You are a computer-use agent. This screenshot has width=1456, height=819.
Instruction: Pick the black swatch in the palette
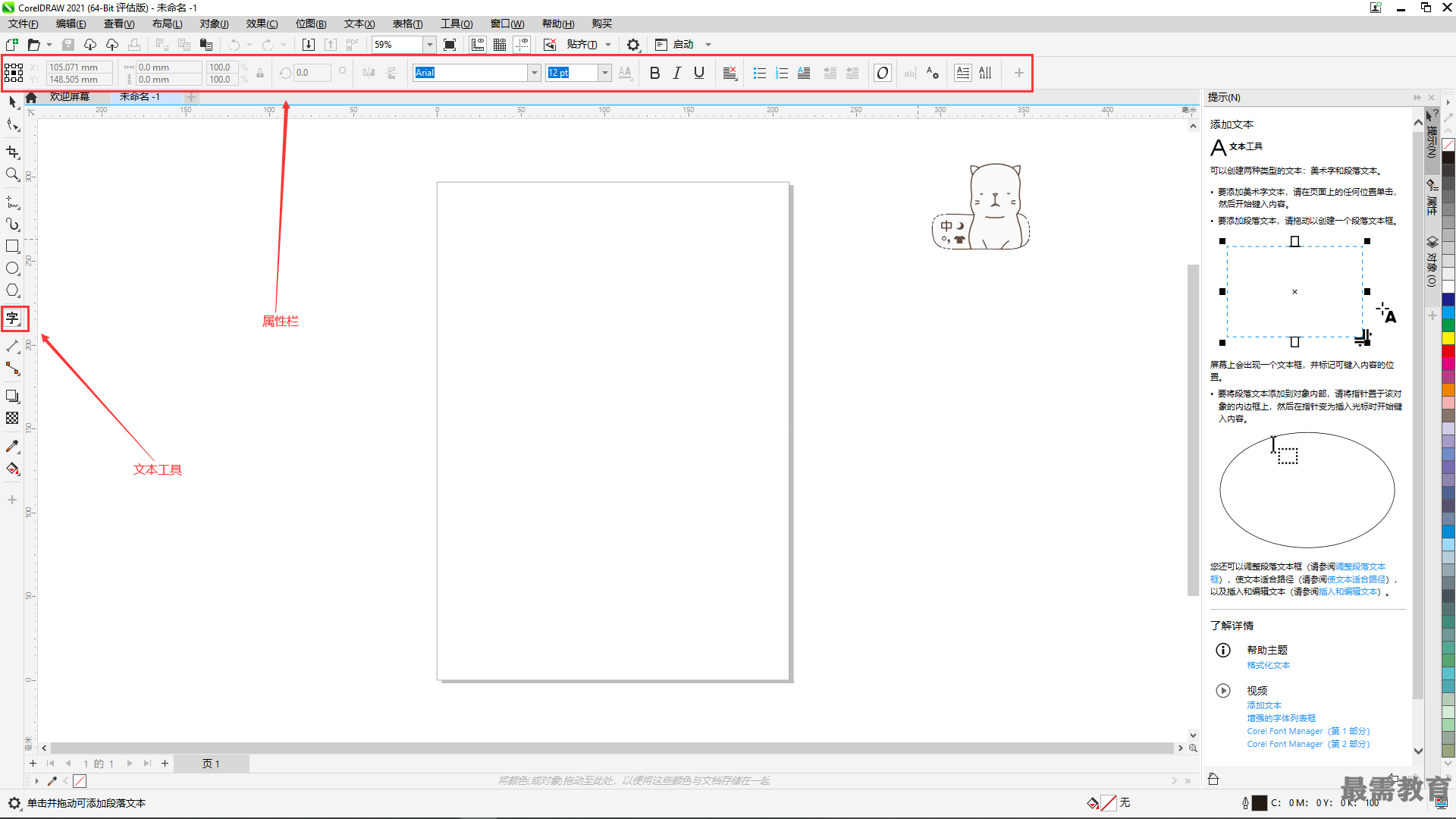point(1448,158)
